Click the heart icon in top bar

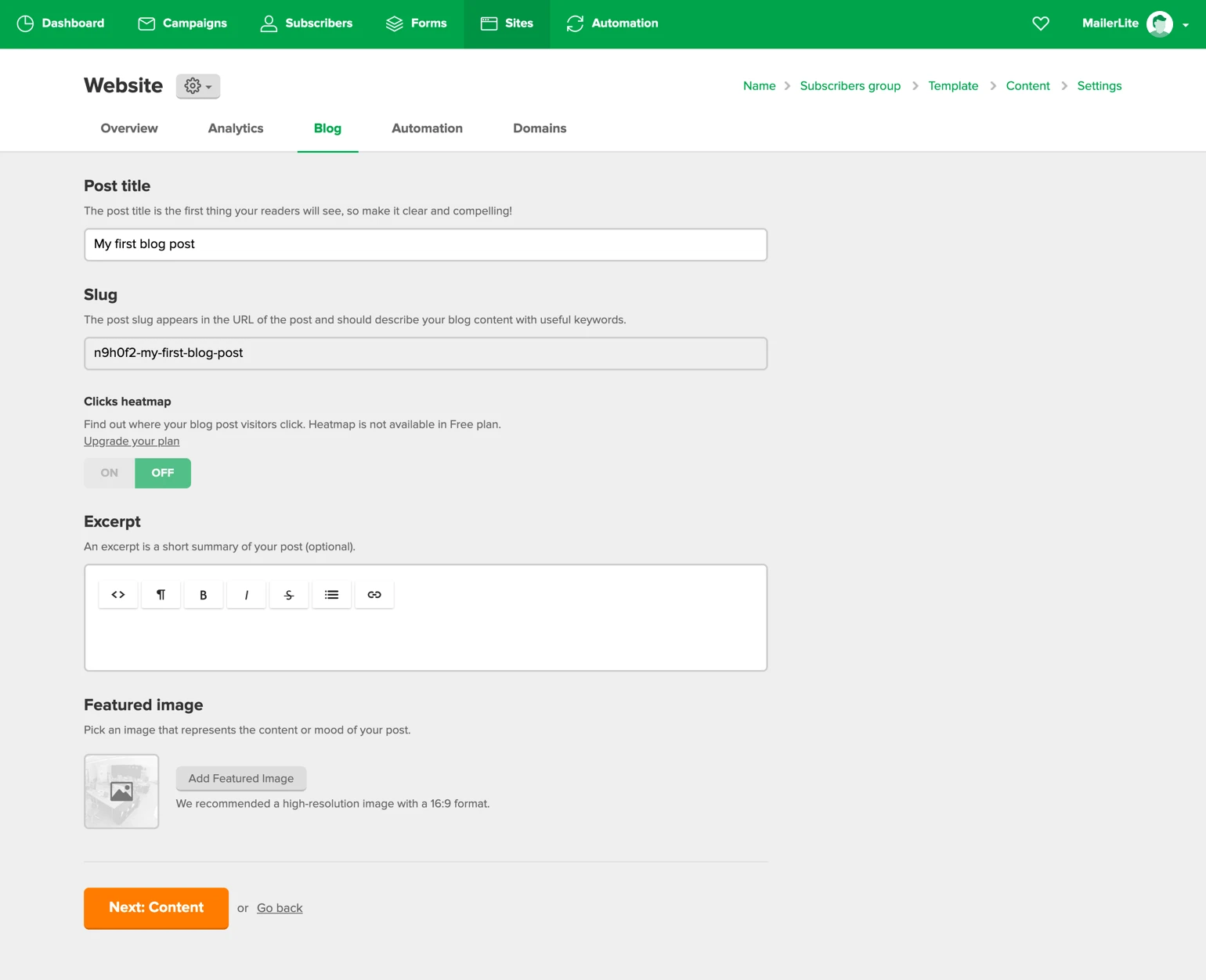[x=1040, y=23]
